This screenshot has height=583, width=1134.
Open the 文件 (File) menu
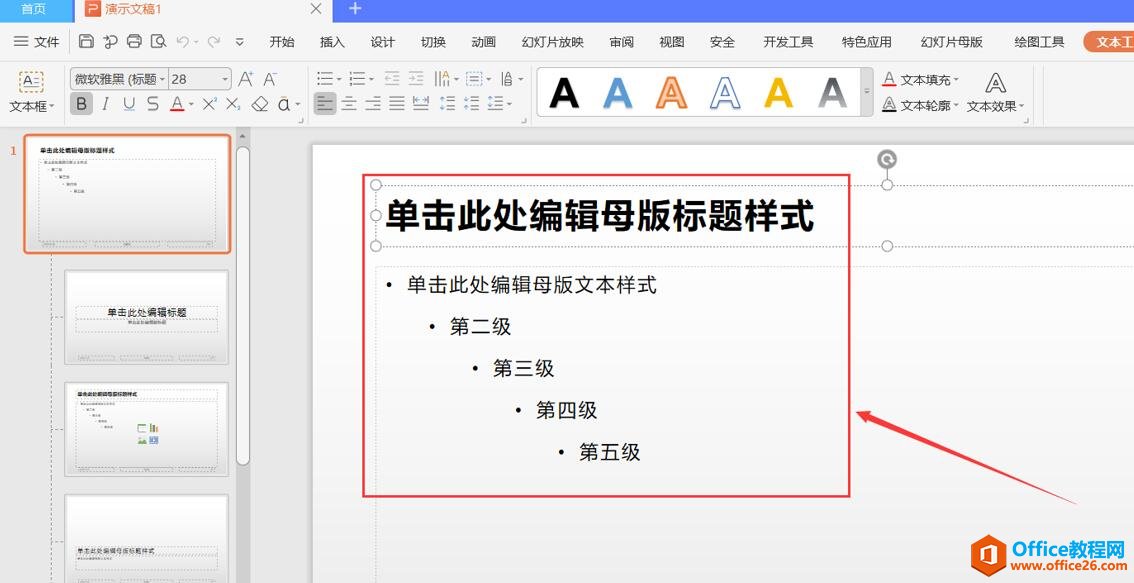point(37,42)
